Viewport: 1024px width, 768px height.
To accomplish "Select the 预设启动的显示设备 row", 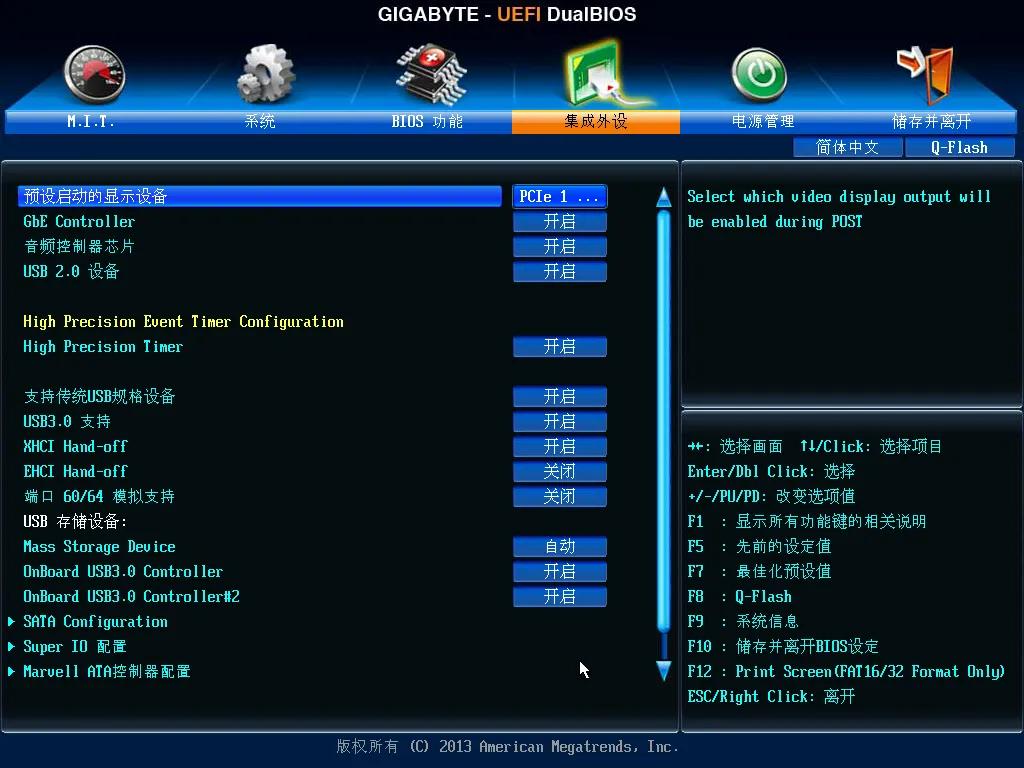I will 260,197.
